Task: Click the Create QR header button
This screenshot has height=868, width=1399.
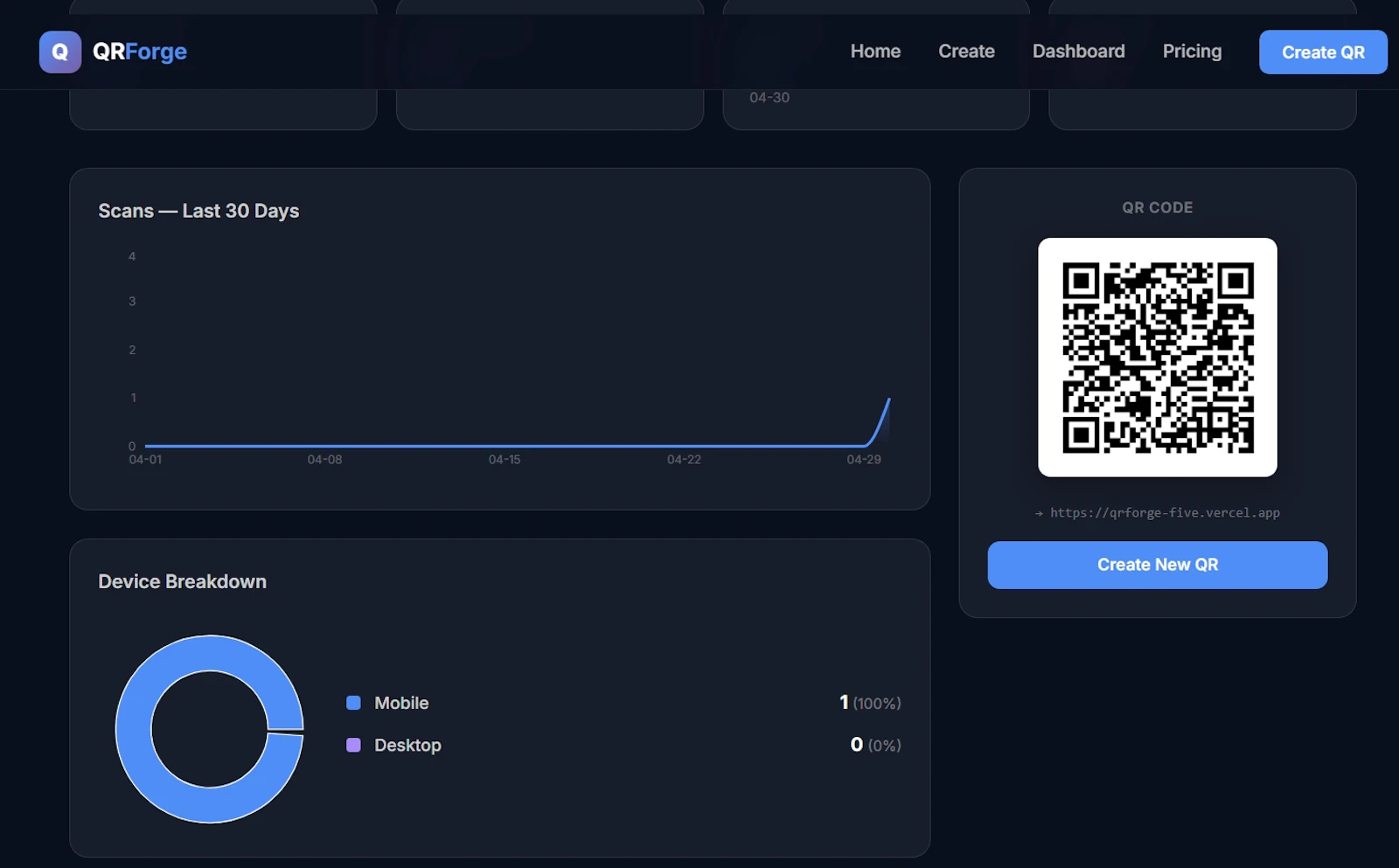Action: 1323,52
